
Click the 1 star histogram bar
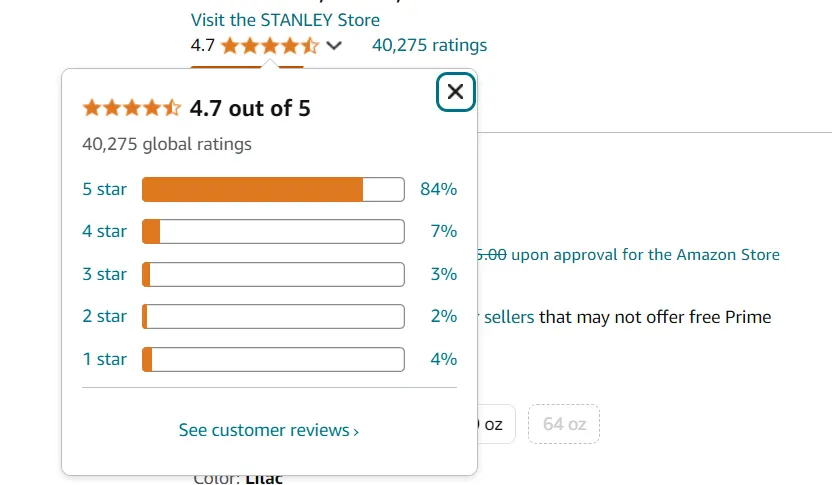coord(273,359)
